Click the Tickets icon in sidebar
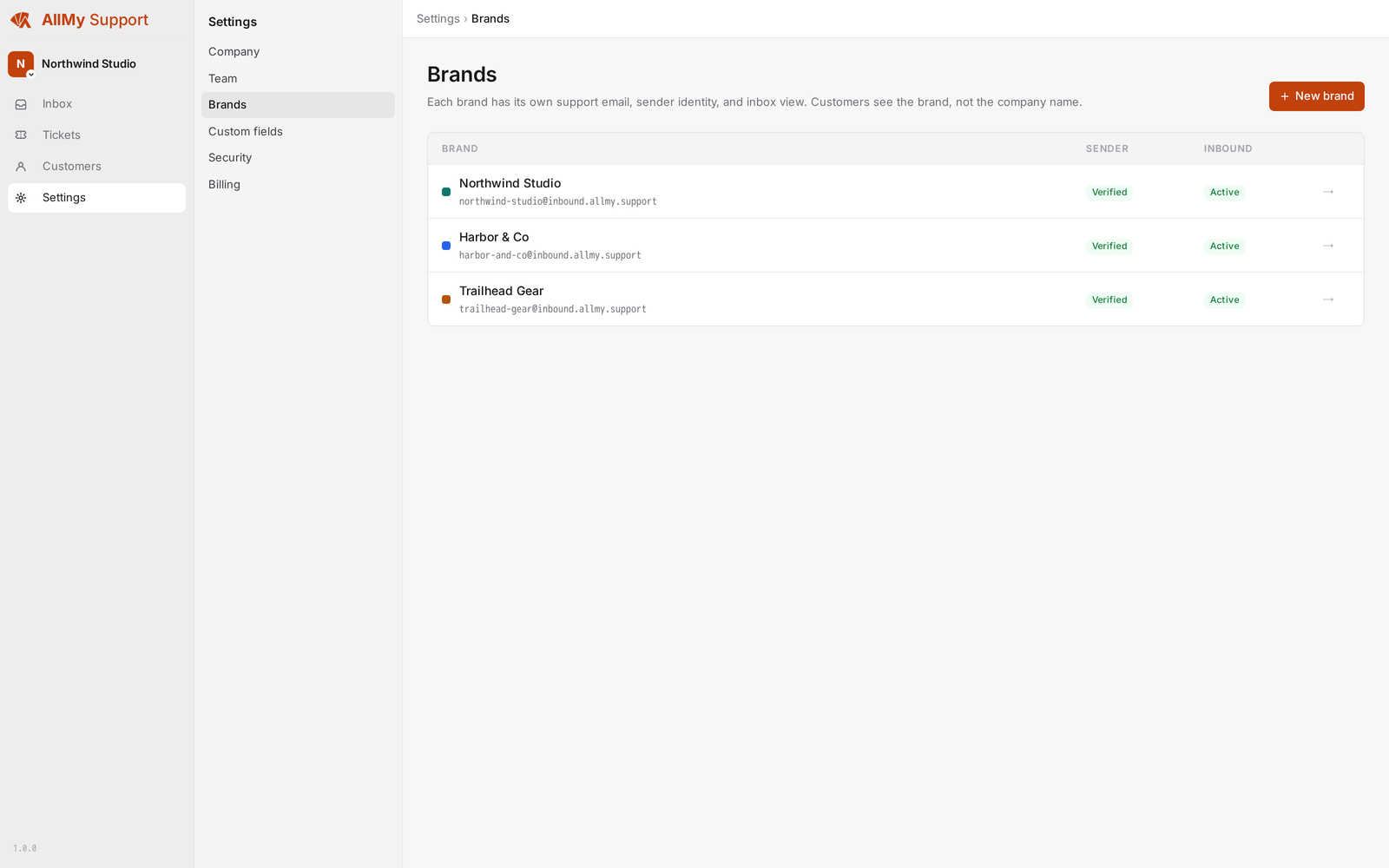Viewport: 1389px width, 868px height. 21,135
